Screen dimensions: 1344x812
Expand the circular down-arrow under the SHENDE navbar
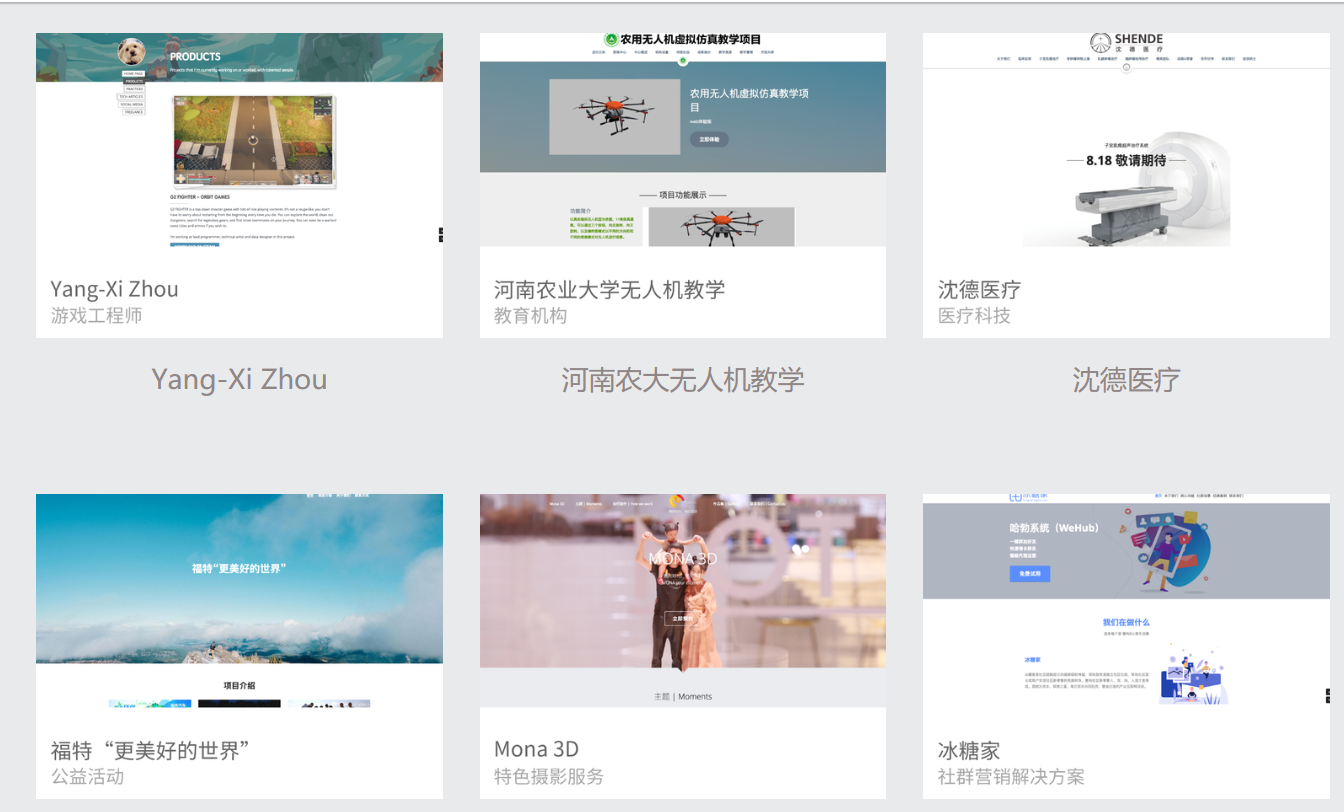click(1127, 68)
